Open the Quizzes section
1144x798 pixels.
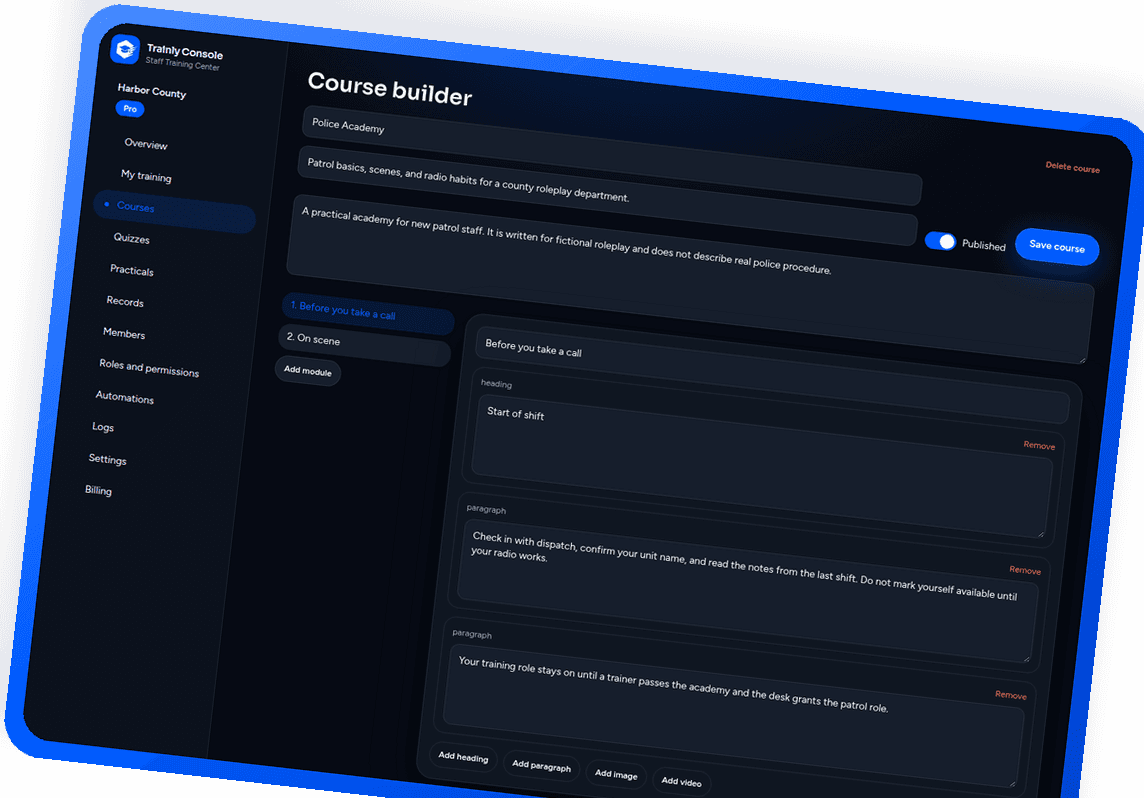click(x=131, y=239)
